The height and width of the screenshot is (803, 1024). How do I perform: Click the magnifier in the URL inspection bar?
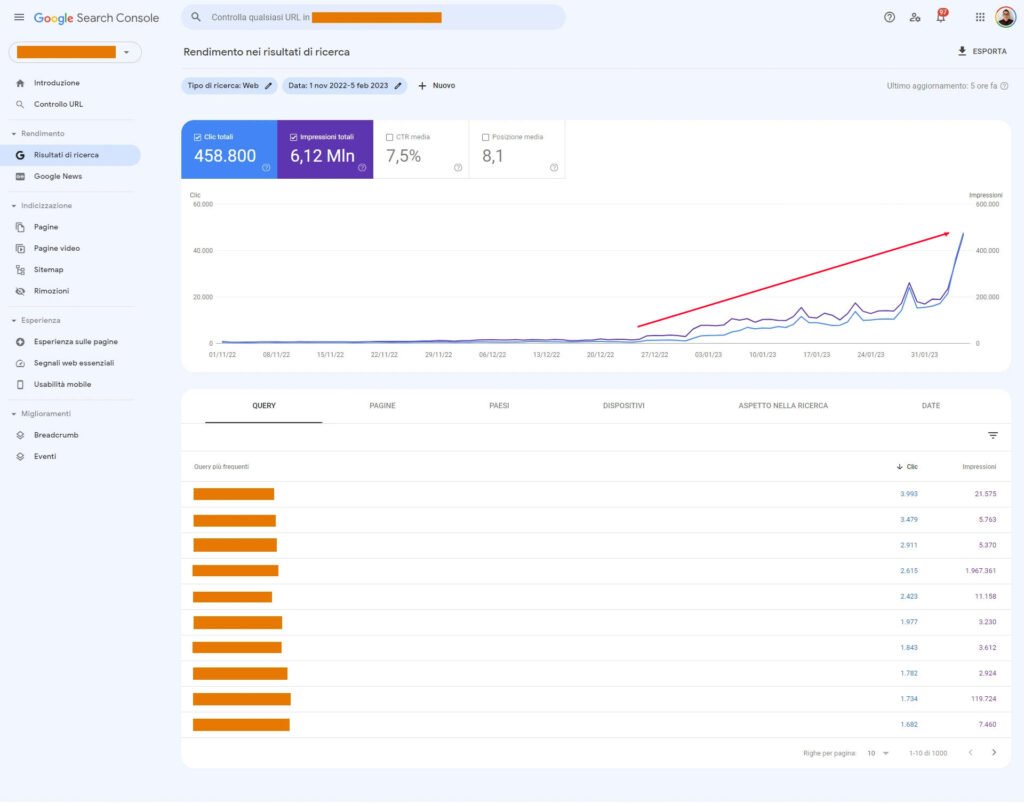coord(196,17)
